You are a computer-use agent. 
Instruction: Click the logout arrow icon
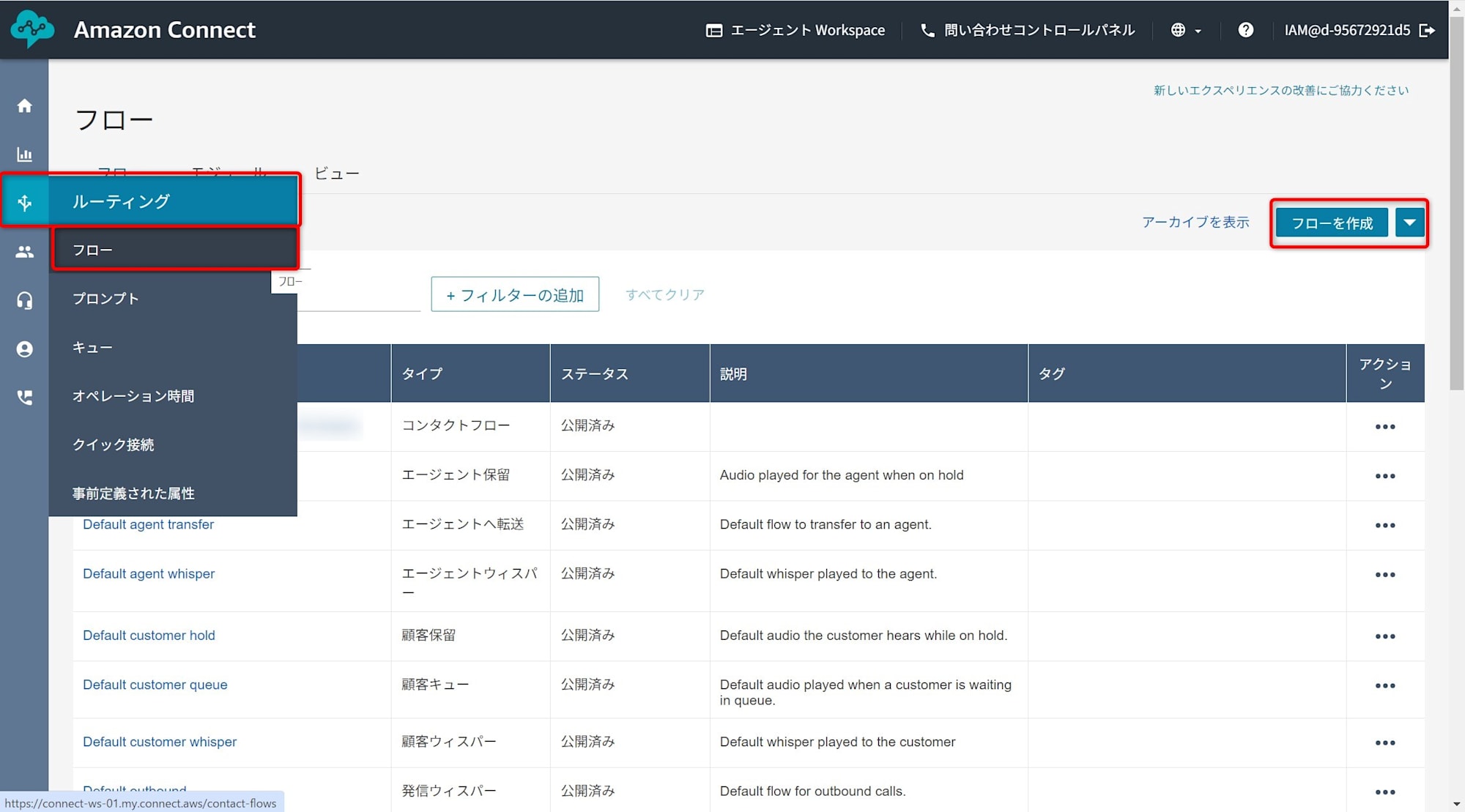point(1427,30)
